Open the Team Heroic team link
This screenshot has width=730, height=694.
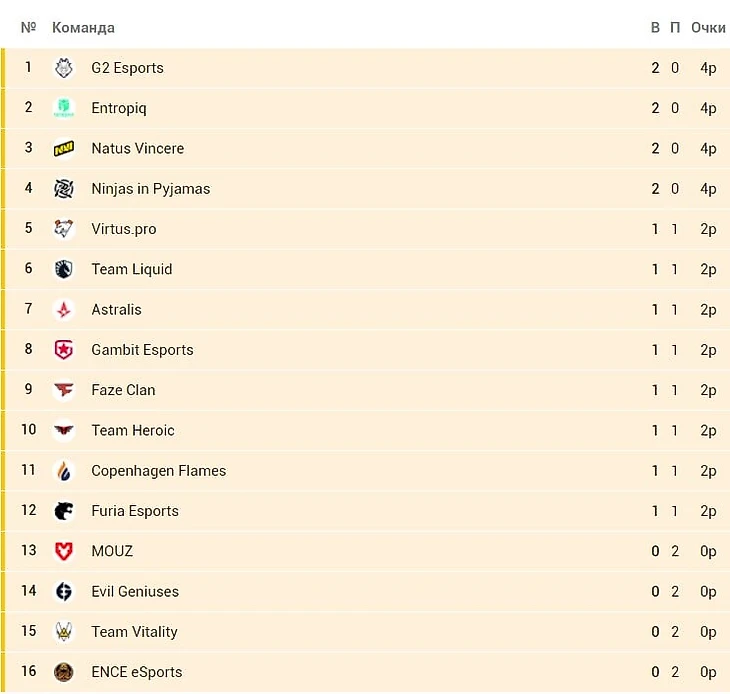[x=132, y=430]
